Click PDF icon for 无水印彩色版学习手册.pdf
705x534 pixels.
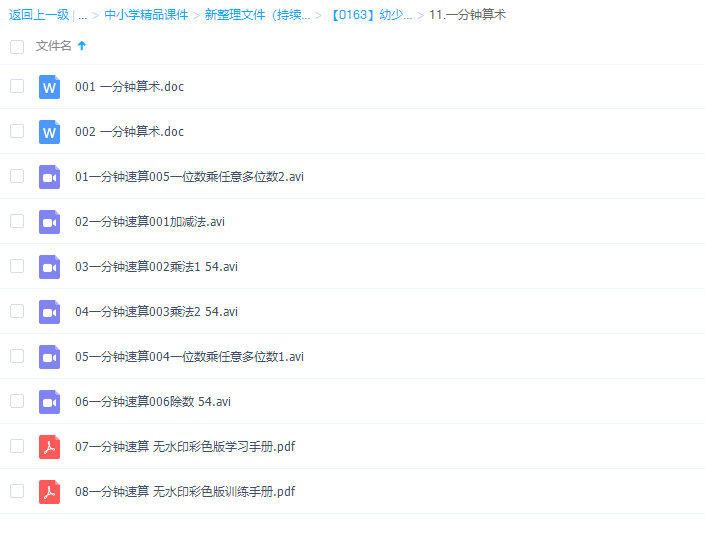(49, 447)
